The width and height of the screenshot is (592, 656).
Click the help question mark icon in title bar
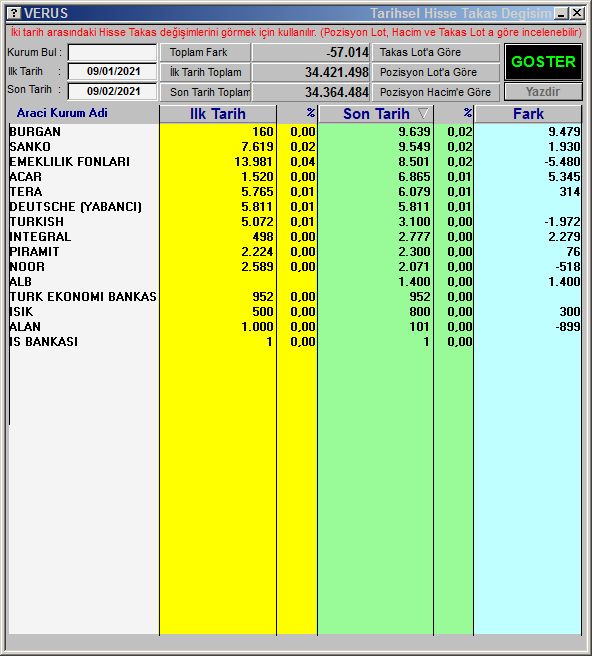pyautogui.click(x=14, y=13)
